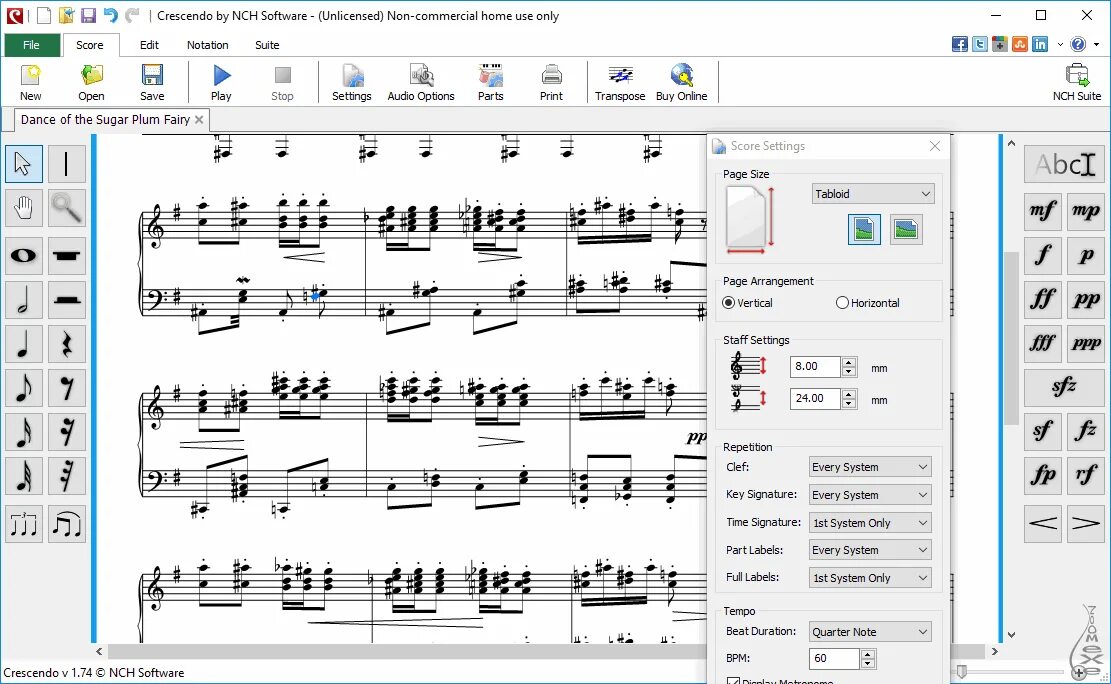Image resolution: width=1111 pixels, height=684 pixels.
Task: Select the sixteenth note tool
Action: coord(23,432)
